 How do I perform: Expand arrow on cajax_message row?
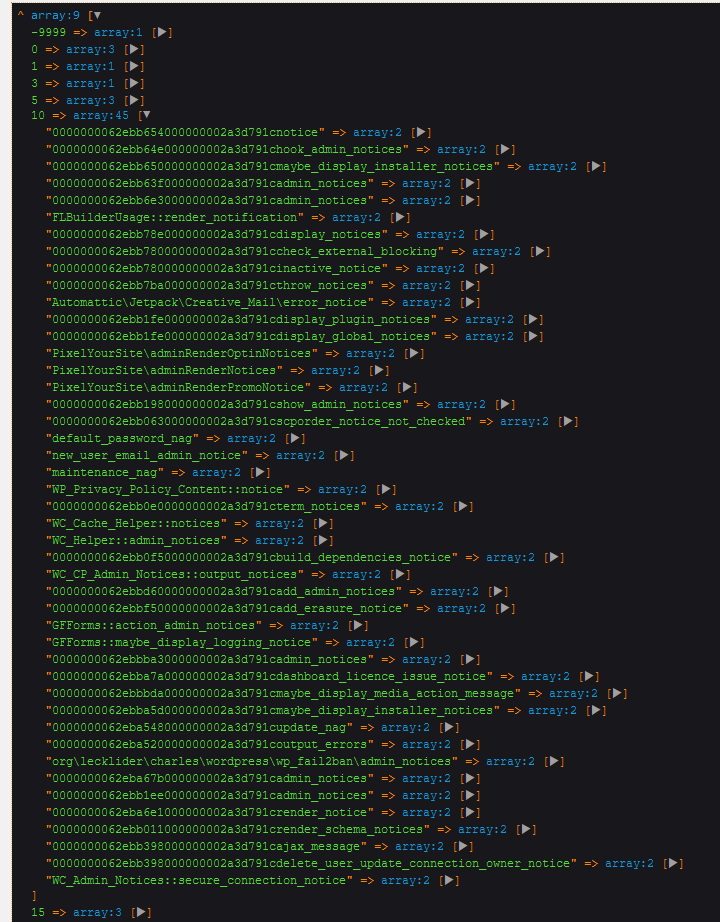(463, 847)
